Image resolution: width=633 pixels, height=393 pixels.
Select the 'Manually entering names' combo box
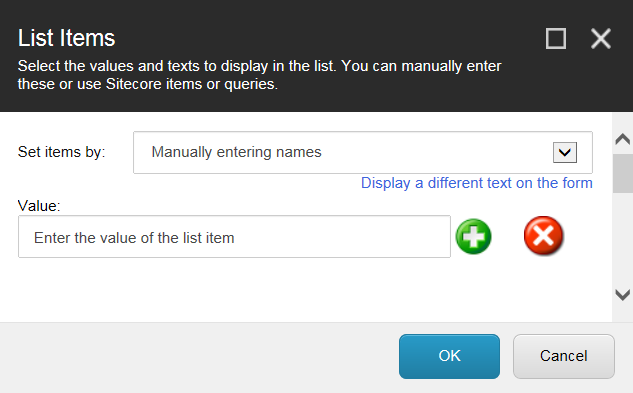pyautogui.click(x=363, y=152)
